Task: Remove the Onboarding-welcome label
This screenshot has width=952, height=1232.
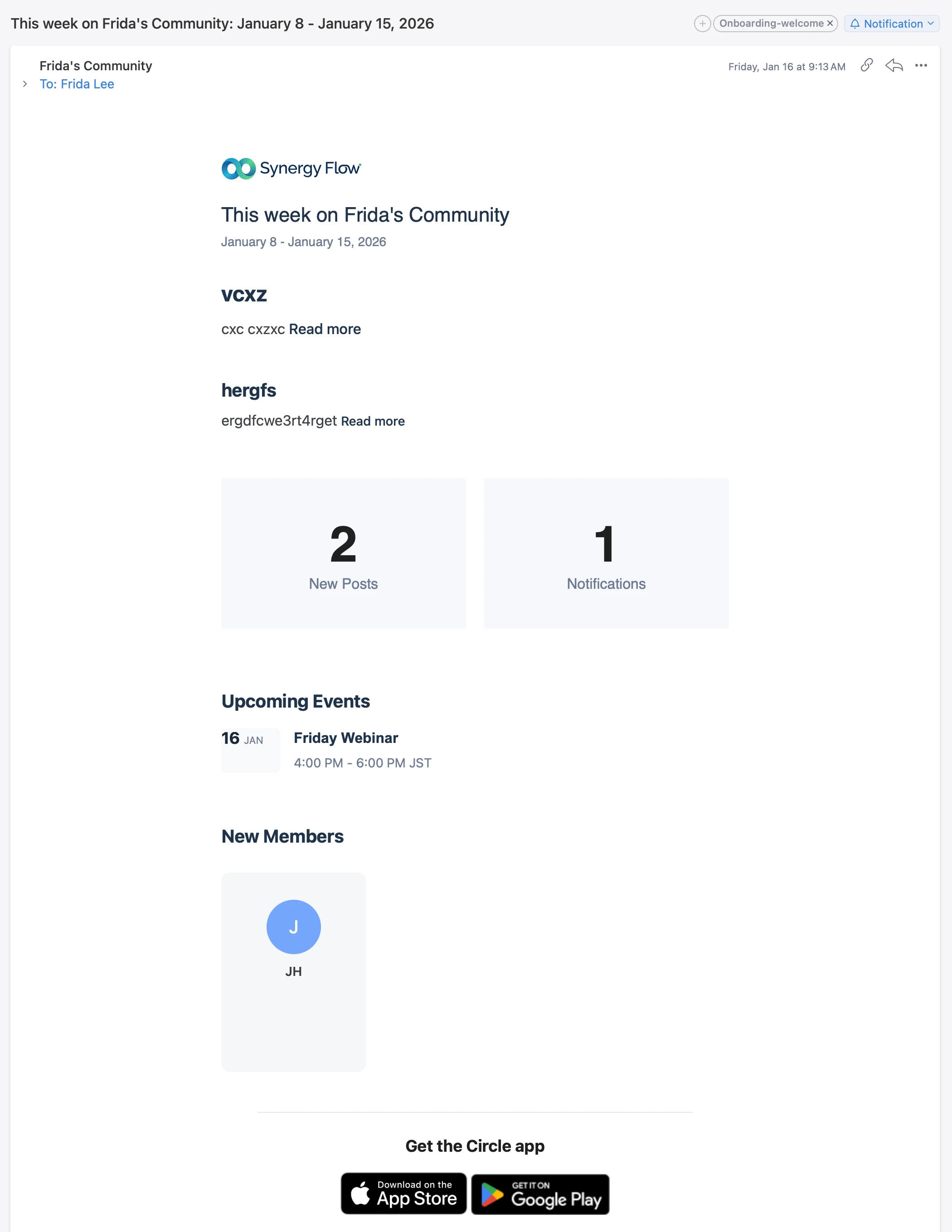Action: pos(830,24)
